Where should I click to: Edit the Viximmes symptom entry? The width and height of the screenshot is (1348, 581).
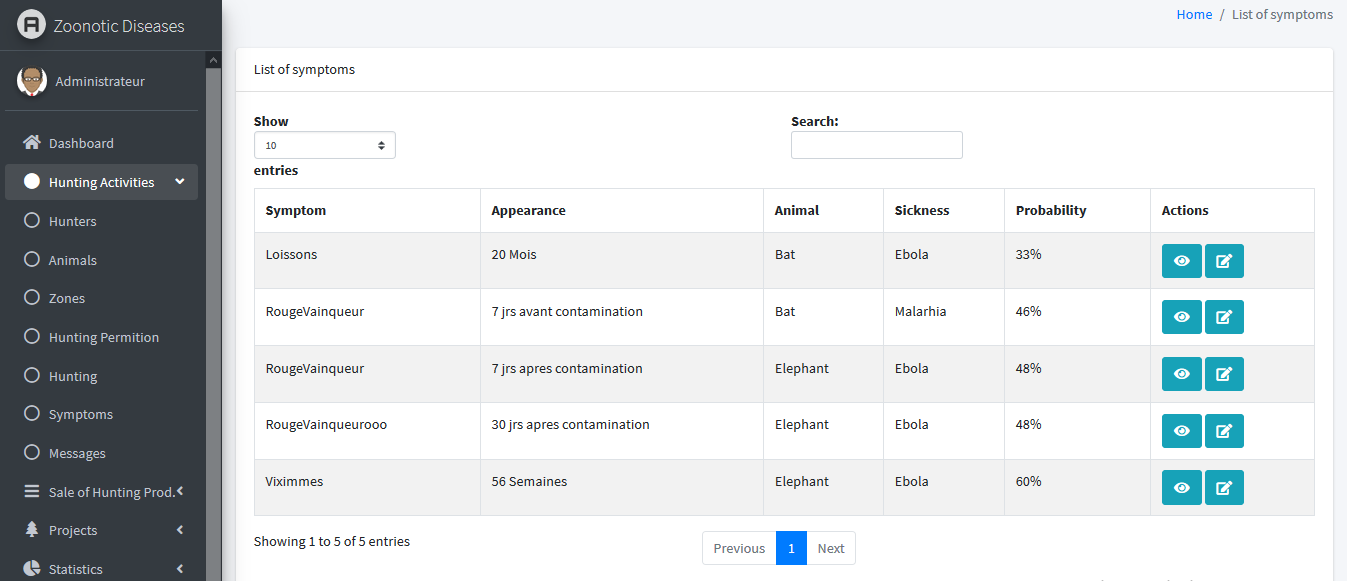tap(1224, 488)
